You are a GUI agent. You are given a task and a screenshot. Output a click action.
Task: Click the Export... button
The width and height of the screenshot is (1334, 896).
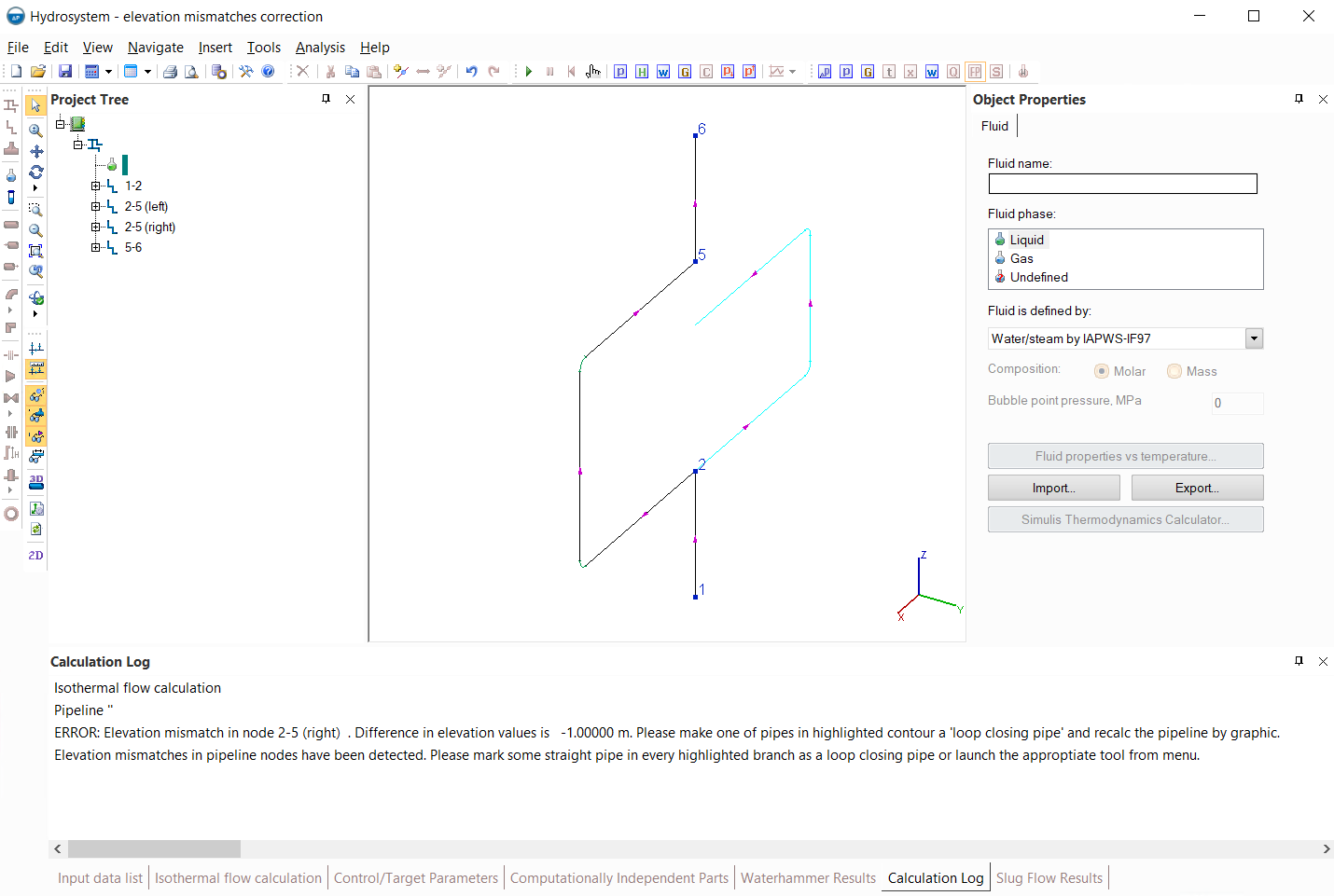(x=1197, y=488)
